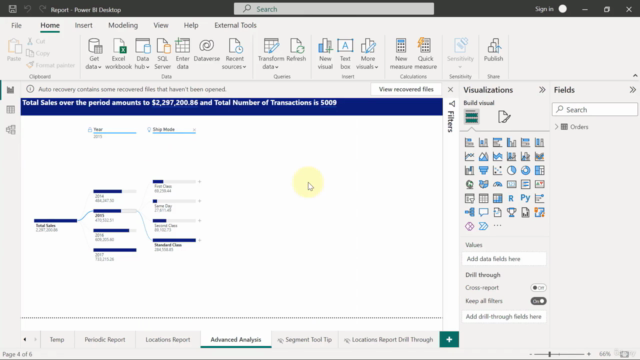Create a New measure

click(x=401, y=53)
